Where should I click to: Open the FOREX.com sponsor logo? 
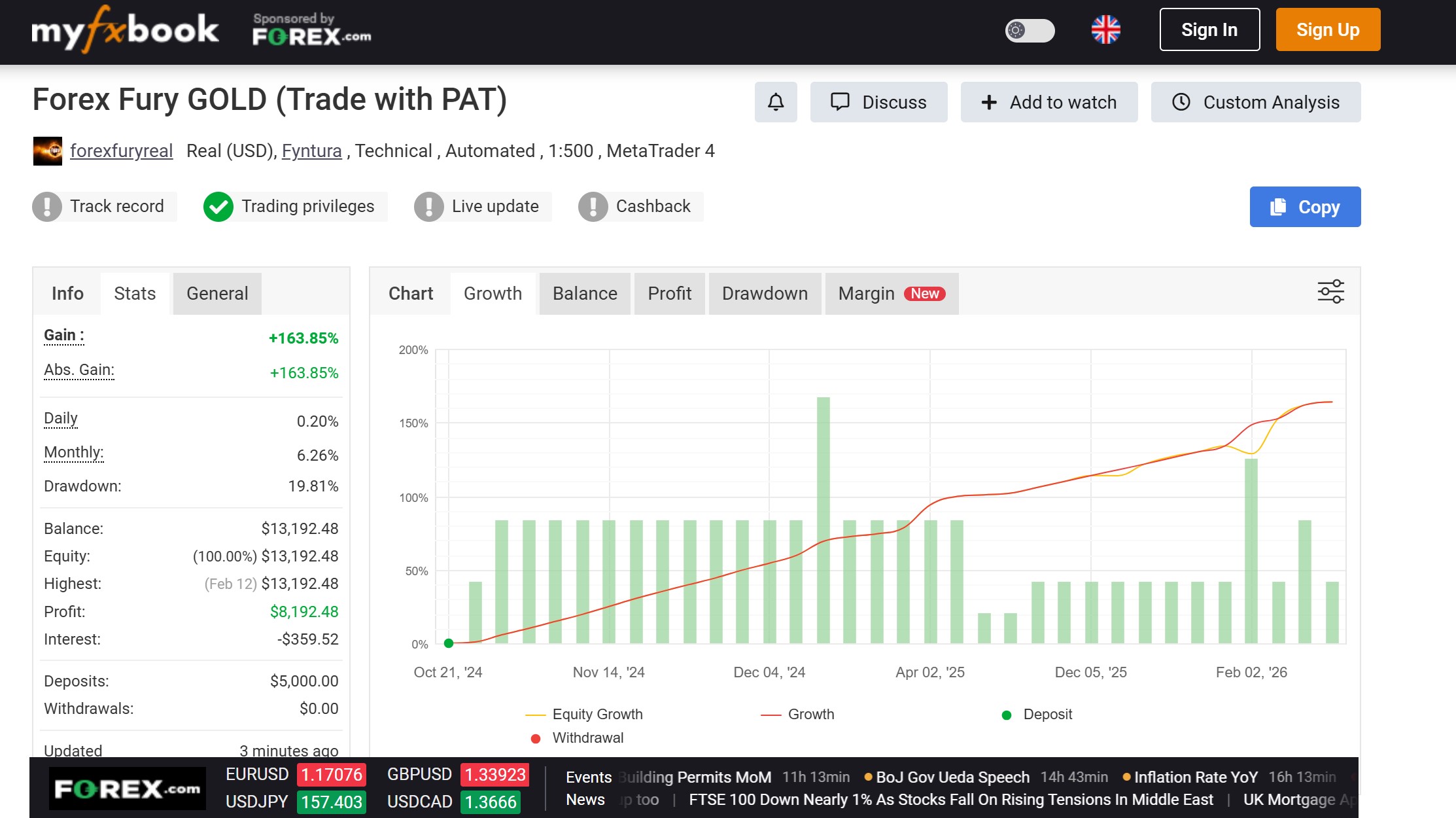coord(312,29)
